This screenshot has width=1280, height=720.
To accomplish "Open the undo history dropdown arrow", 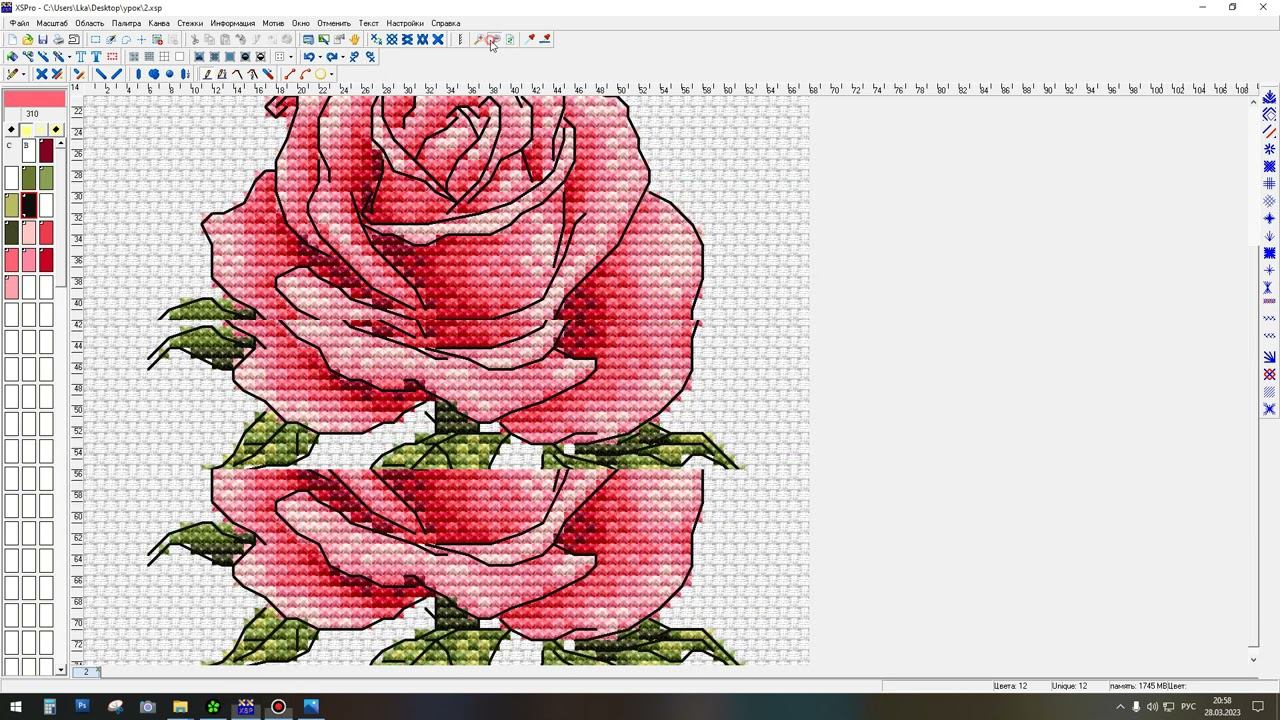I will (319, 57).
